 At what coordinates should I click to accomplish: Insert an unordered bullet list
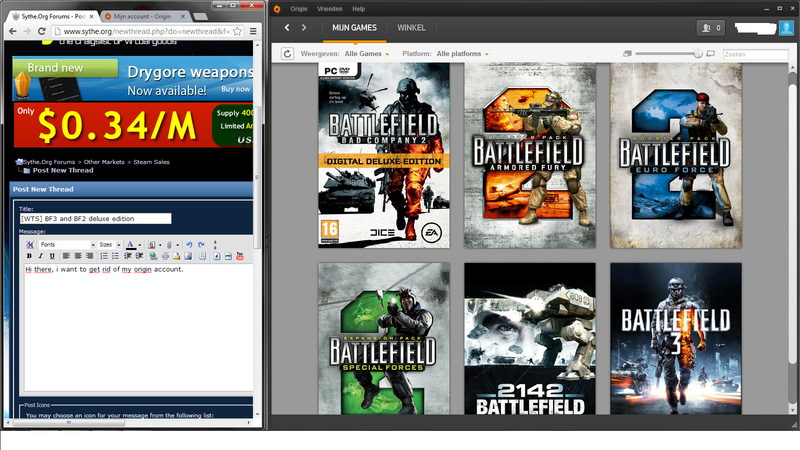click(x=115, y=256)
